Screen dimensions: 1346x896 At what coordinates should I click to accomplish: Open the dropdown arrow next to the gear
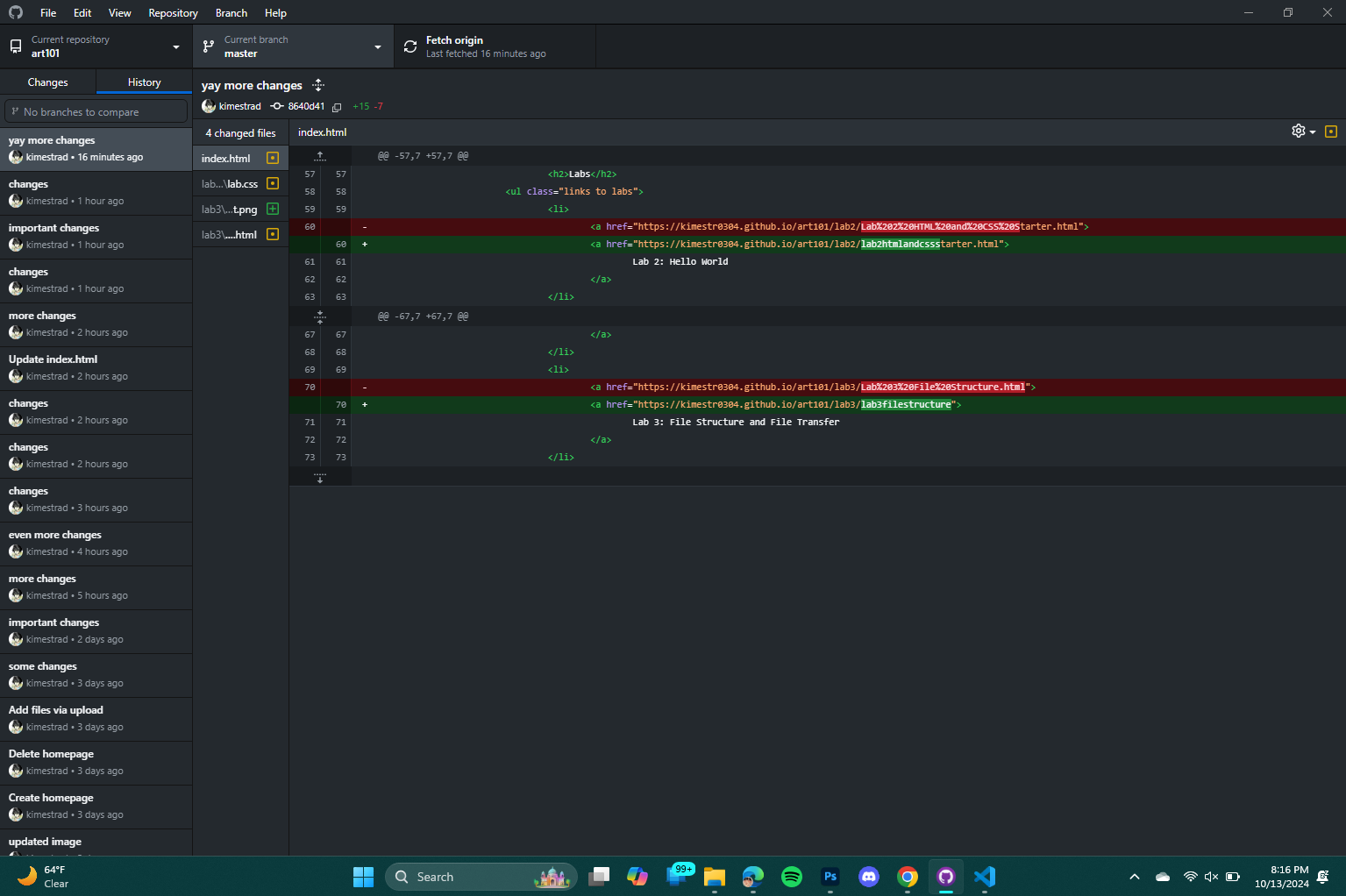[x=1311, y=131]
